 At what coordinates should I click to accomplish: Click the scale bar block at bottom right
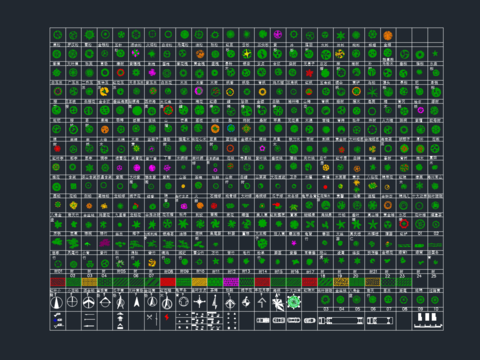(x=427, y=321)
